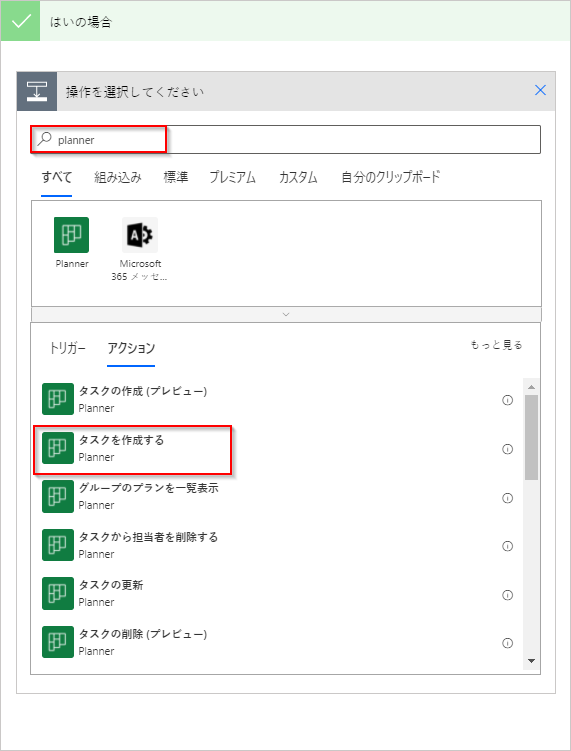Click the はいの場合 header text
This screenshot has width=571, height=751.
click(x=81, y=22)
